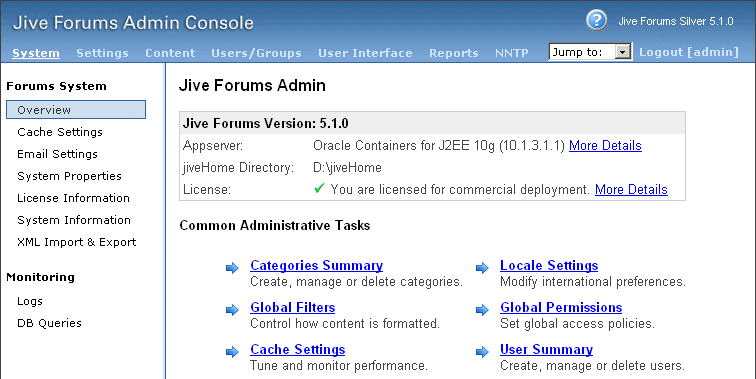Open the User Interface tab

365,53
